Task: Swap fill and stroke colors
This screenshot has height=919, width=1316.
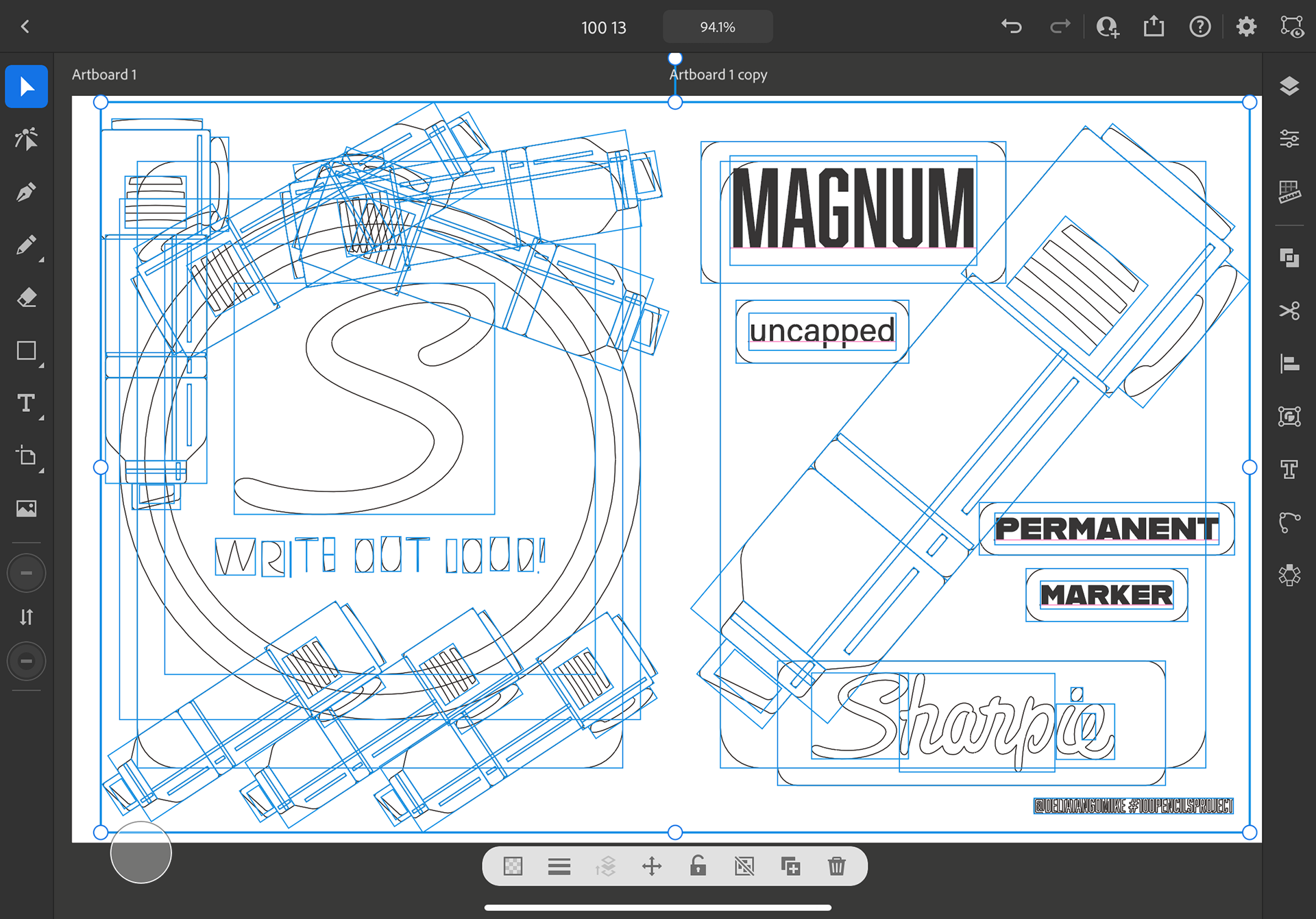Action: coord(26,617)
